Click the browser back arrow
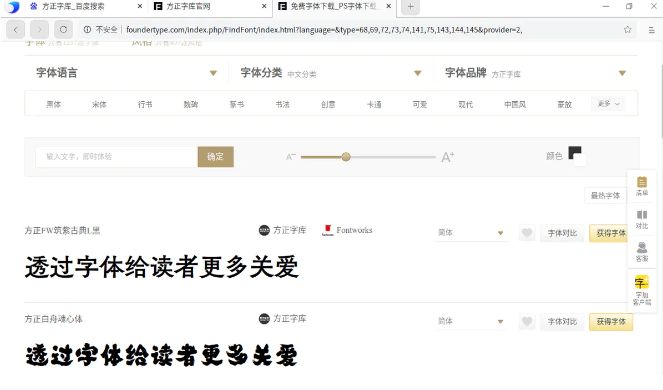Screen dimensions: 663x390 tap(16, 30)
